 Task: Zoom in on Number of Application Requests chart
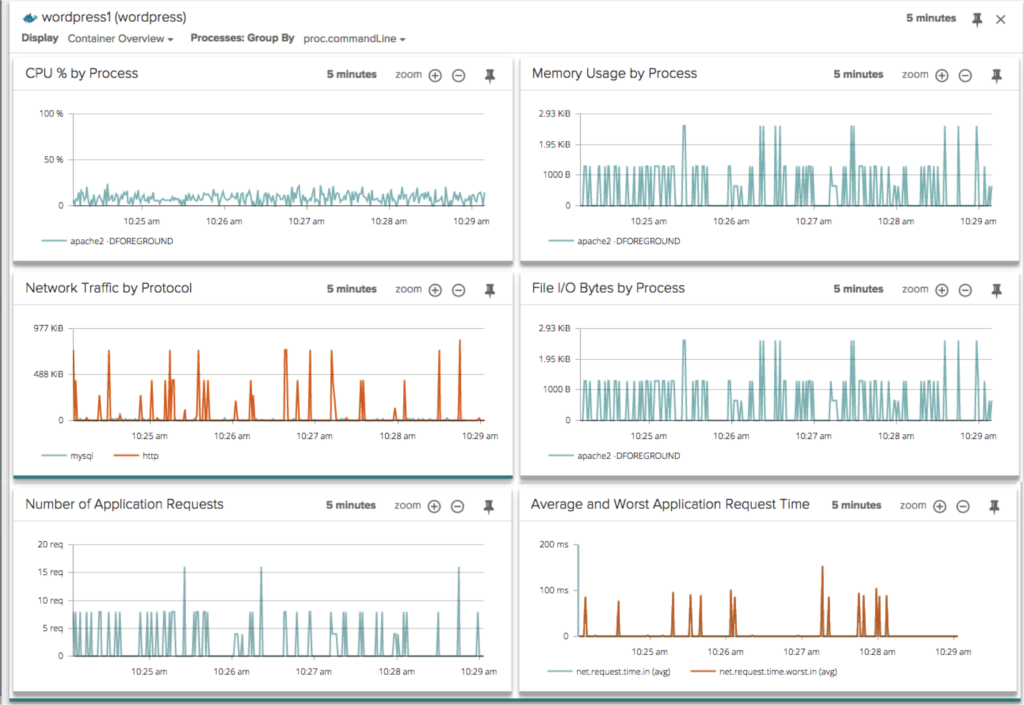[434, 506]
